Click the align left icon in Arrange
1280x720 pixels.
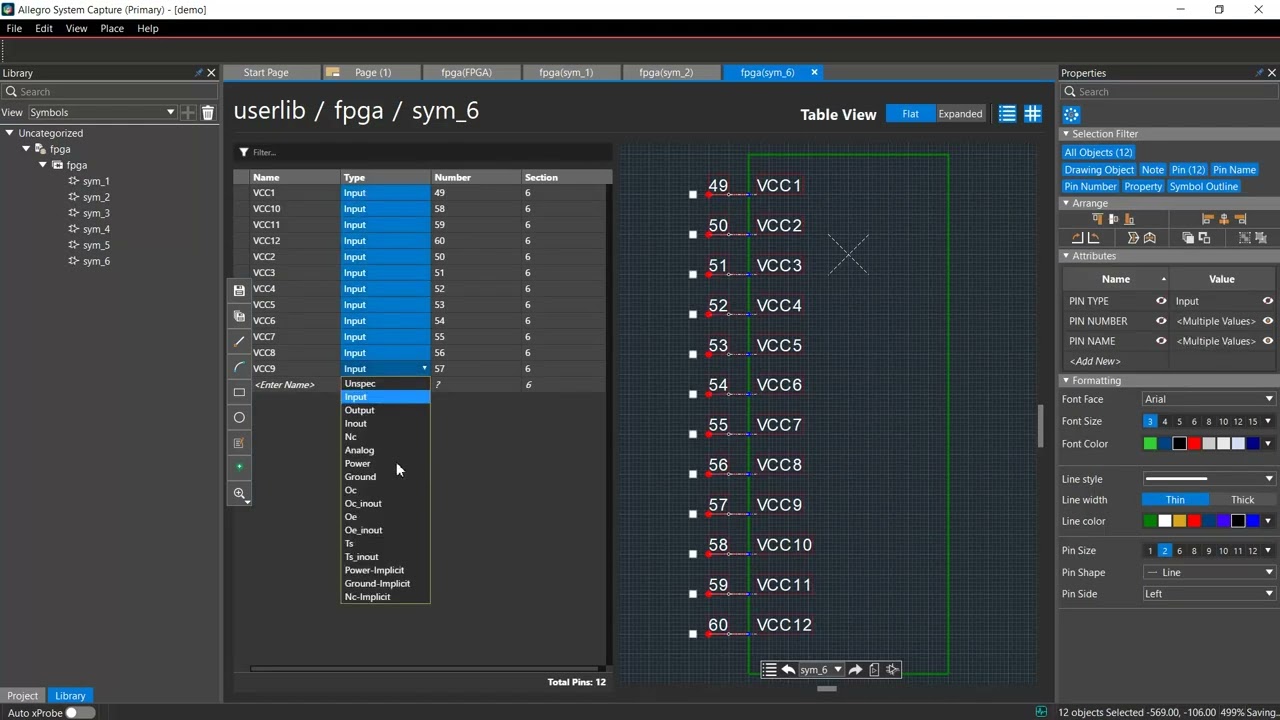[1208, 219]
